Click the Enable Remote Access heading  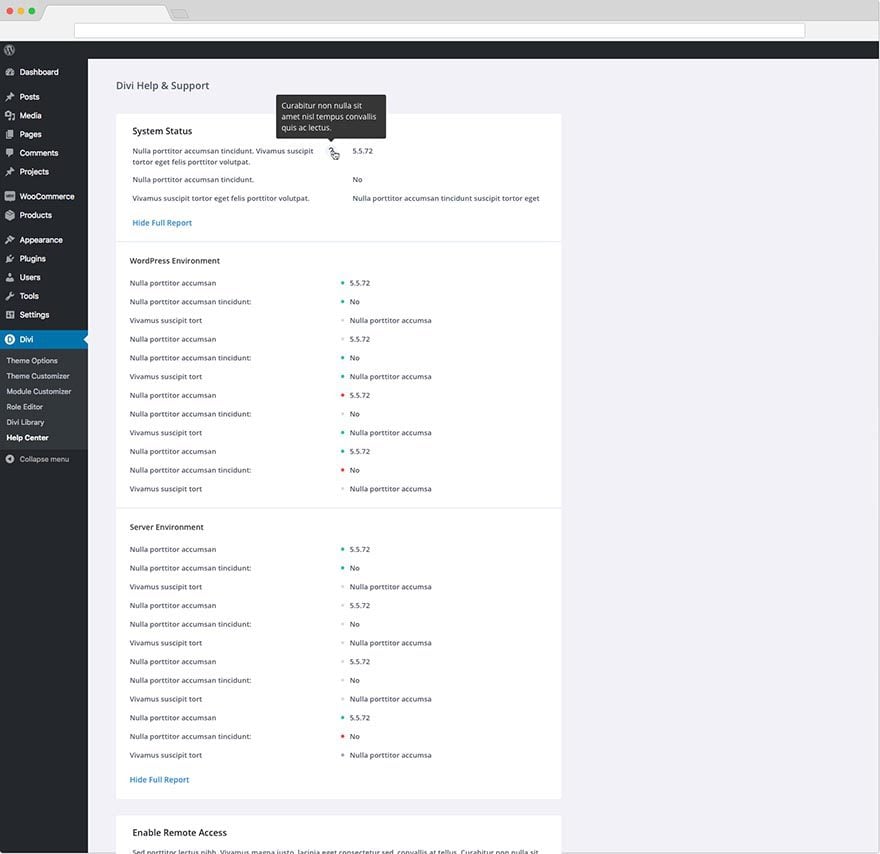(x=180, y=832)
